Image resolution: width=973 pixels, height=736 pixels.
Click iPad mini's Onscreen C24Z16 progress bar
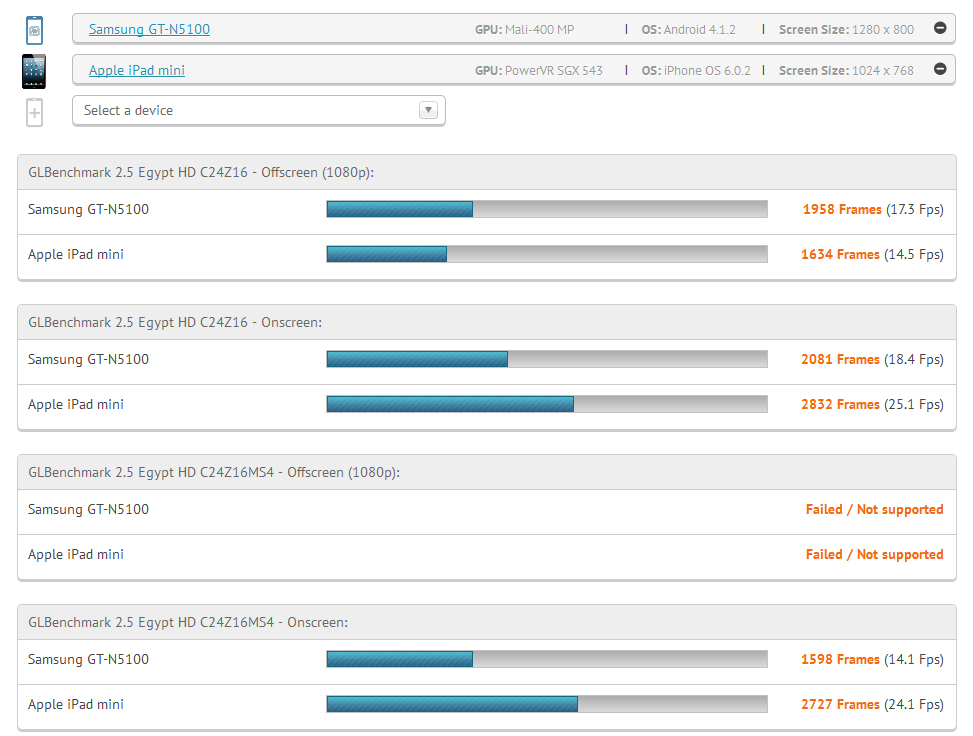point(547,404)
